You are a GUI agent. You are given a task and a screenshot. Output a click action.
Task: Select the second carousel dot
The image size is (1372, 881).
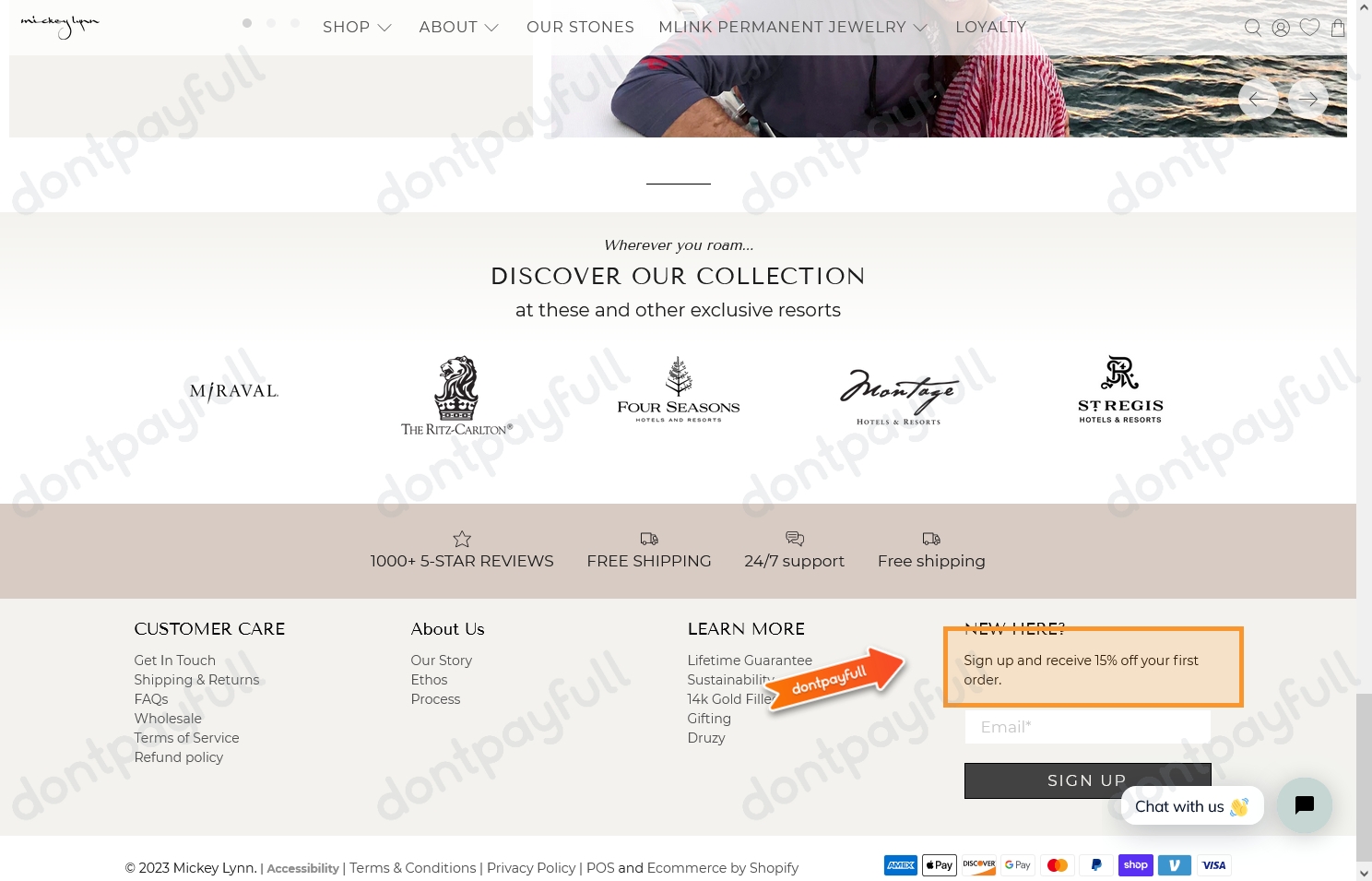[270, 22]
